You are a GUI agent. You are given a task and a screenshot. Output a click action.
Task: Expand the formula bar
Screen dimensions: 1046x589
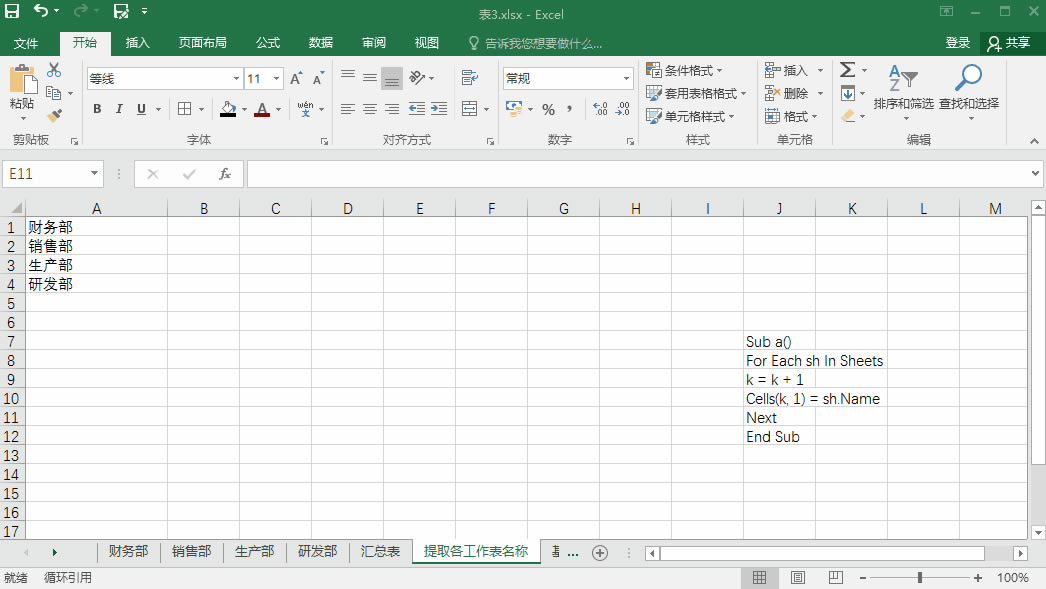(x=1035, y=173)
